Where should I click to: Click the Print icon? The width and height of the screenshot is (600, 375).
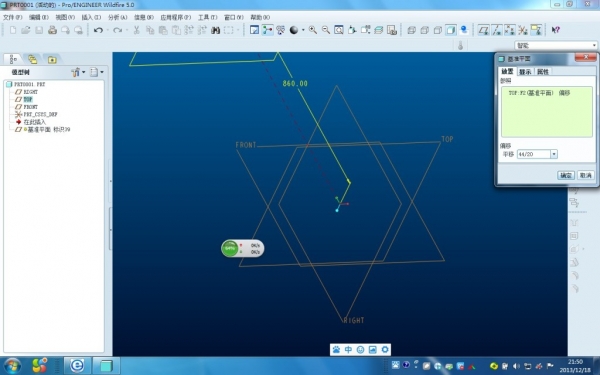tap(52, 30)
